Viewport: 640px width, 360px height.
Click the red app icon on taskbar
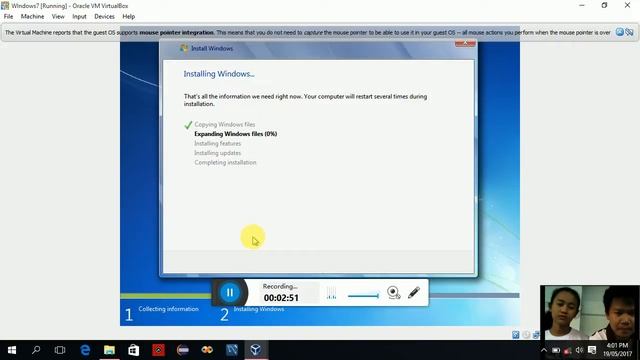tap(158, 350)
